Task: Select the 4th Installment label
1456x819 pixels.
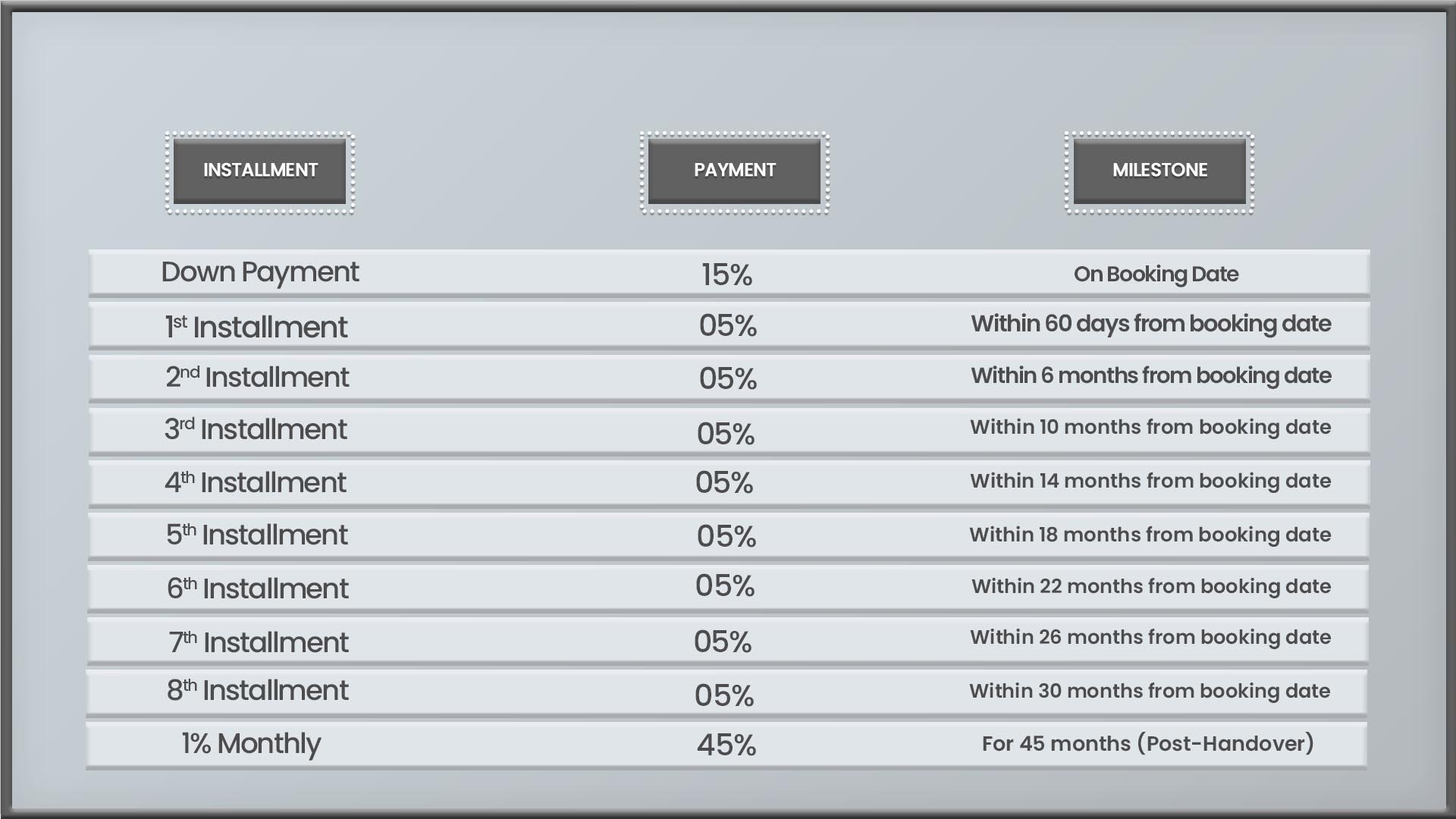Action: [256, 482]
